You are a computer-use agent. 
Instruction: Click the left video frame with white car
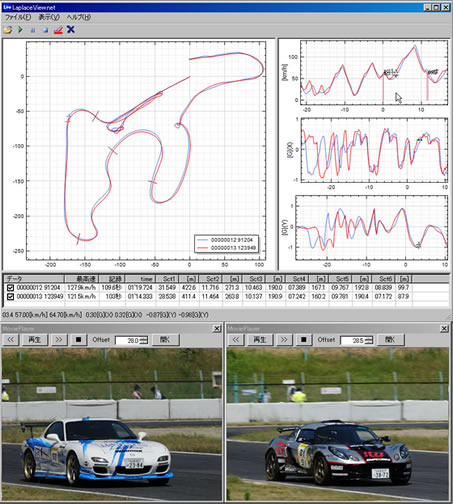click(x=111, y=424)
